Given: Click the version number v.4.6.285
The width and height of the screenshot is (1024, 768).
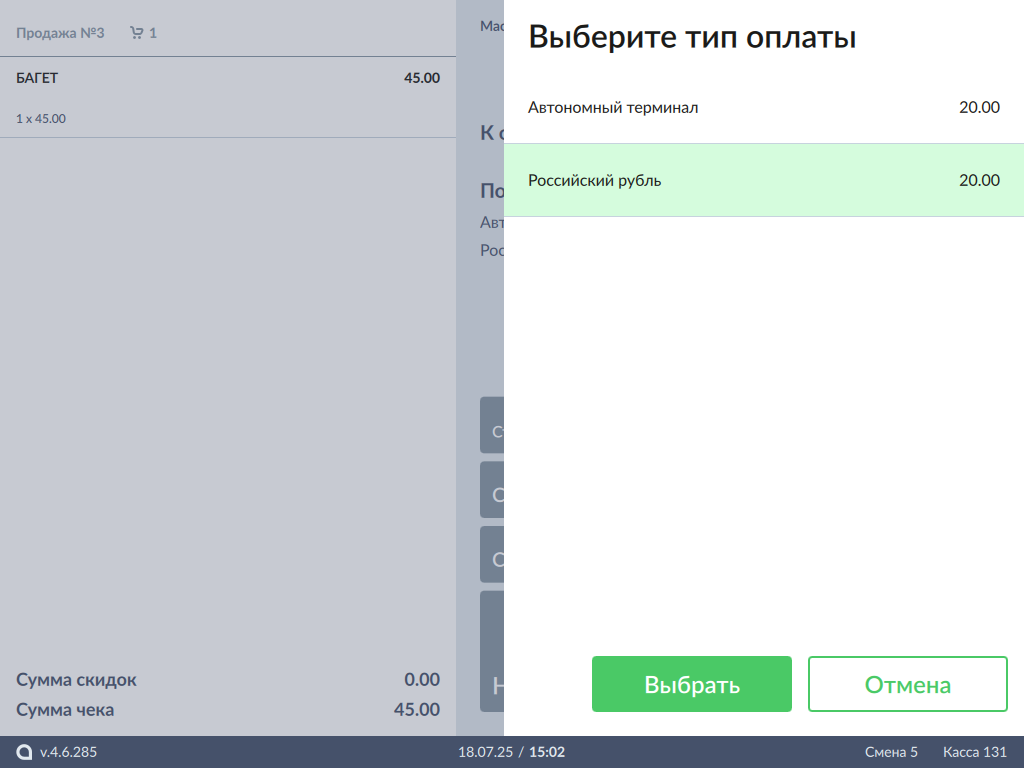Looking at the screenshot, I should pos(68,752).
